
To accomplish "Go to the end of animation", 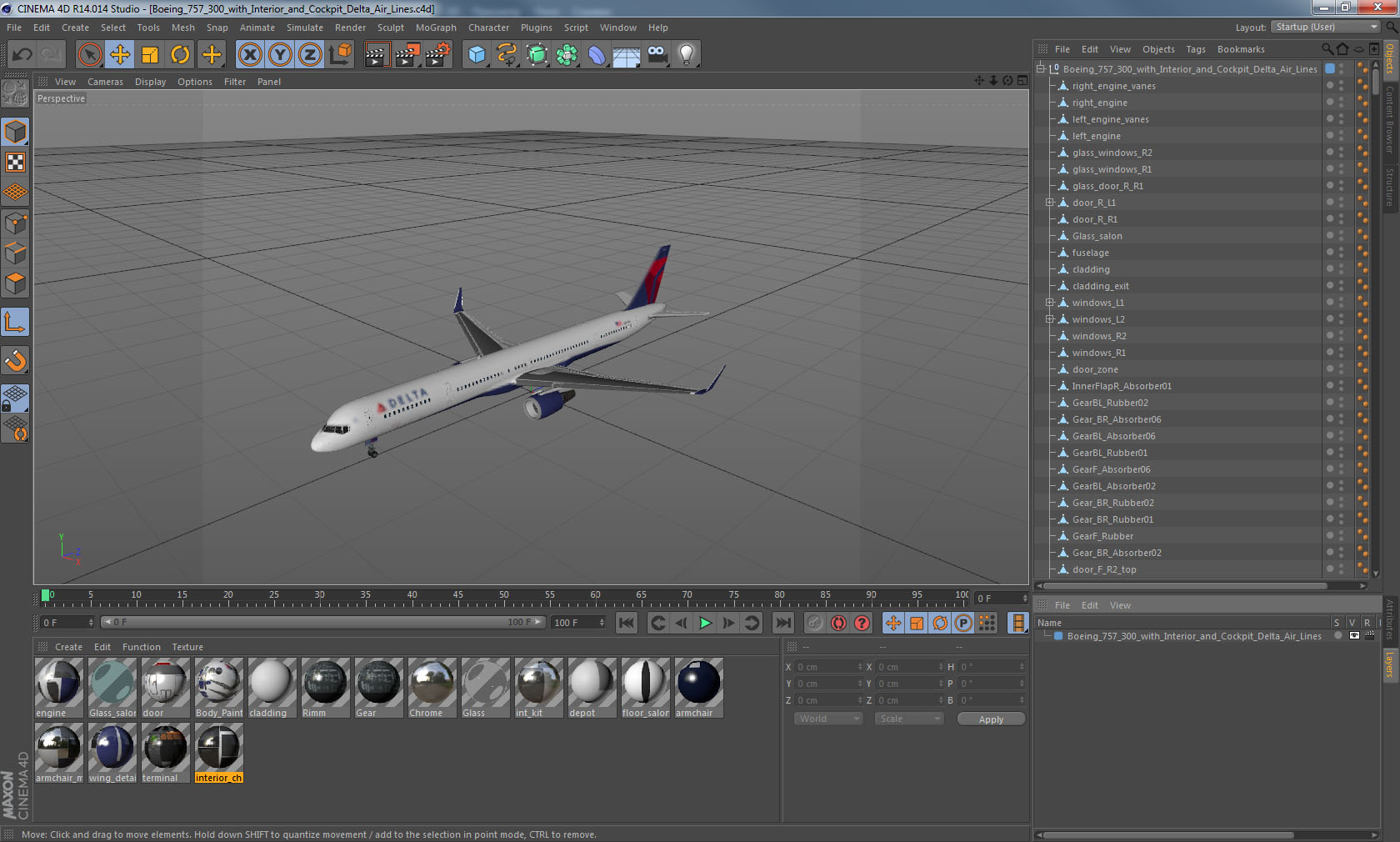I will (783, 623).
